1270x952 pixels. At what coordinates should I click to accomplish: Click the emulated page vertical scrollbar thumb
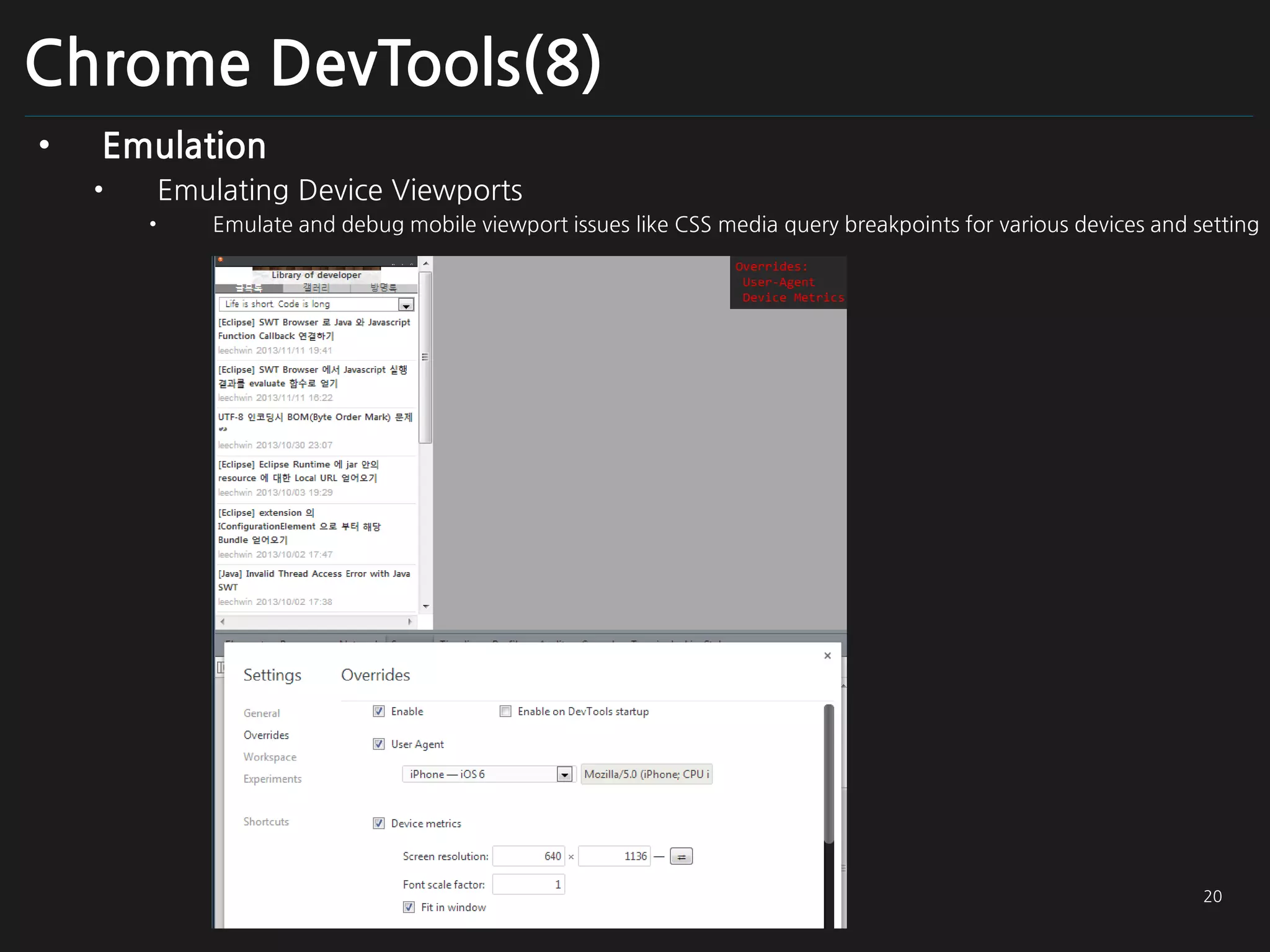click(425, 358)
